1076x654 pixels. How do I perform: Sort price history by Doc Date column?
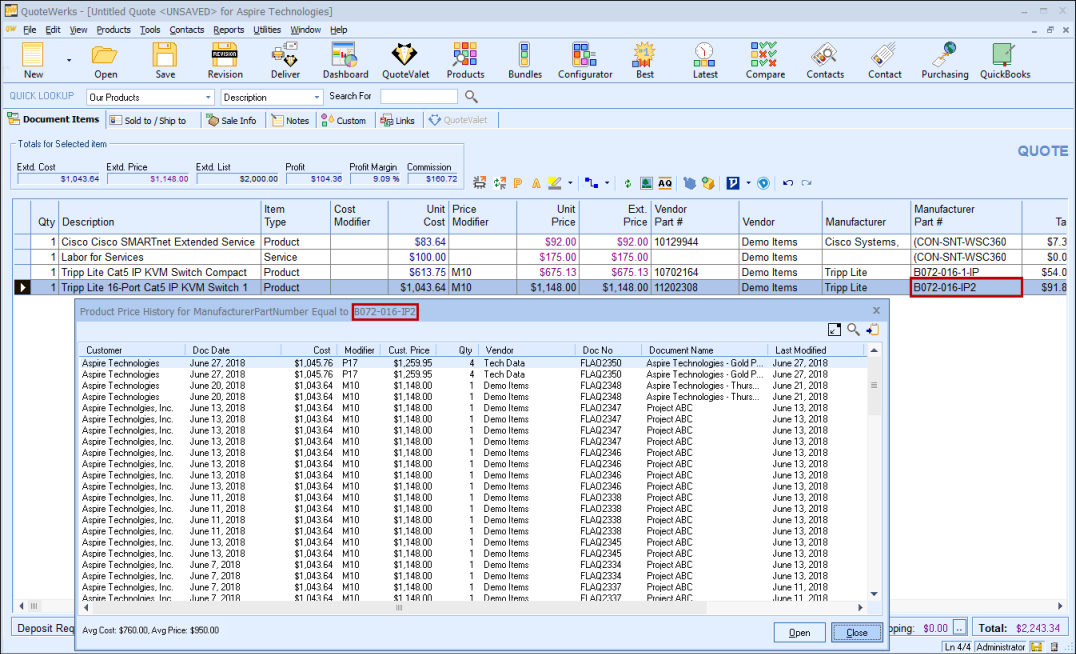click(233, 350)
